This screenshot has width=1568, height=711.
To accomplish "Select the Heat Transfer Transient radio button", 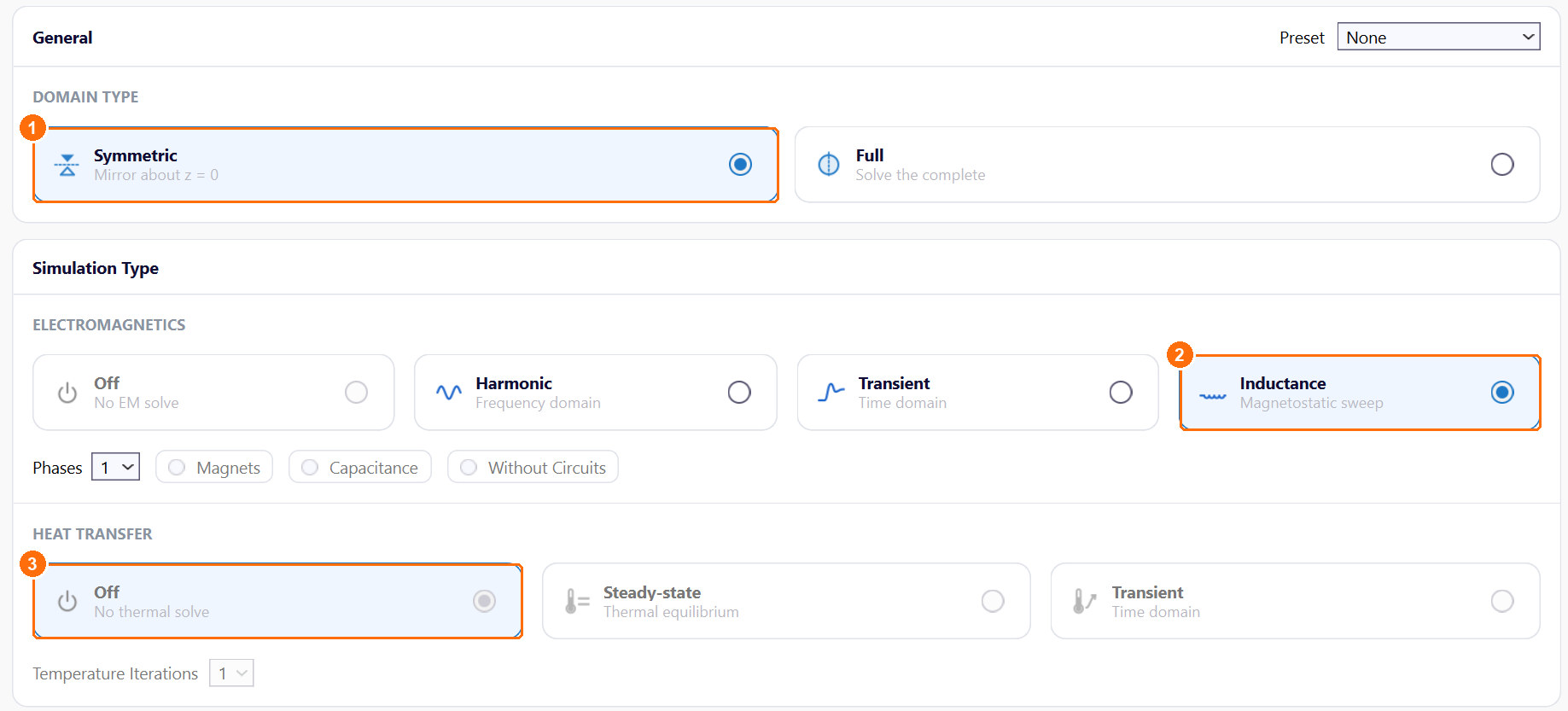I will tap(1502, 601).
